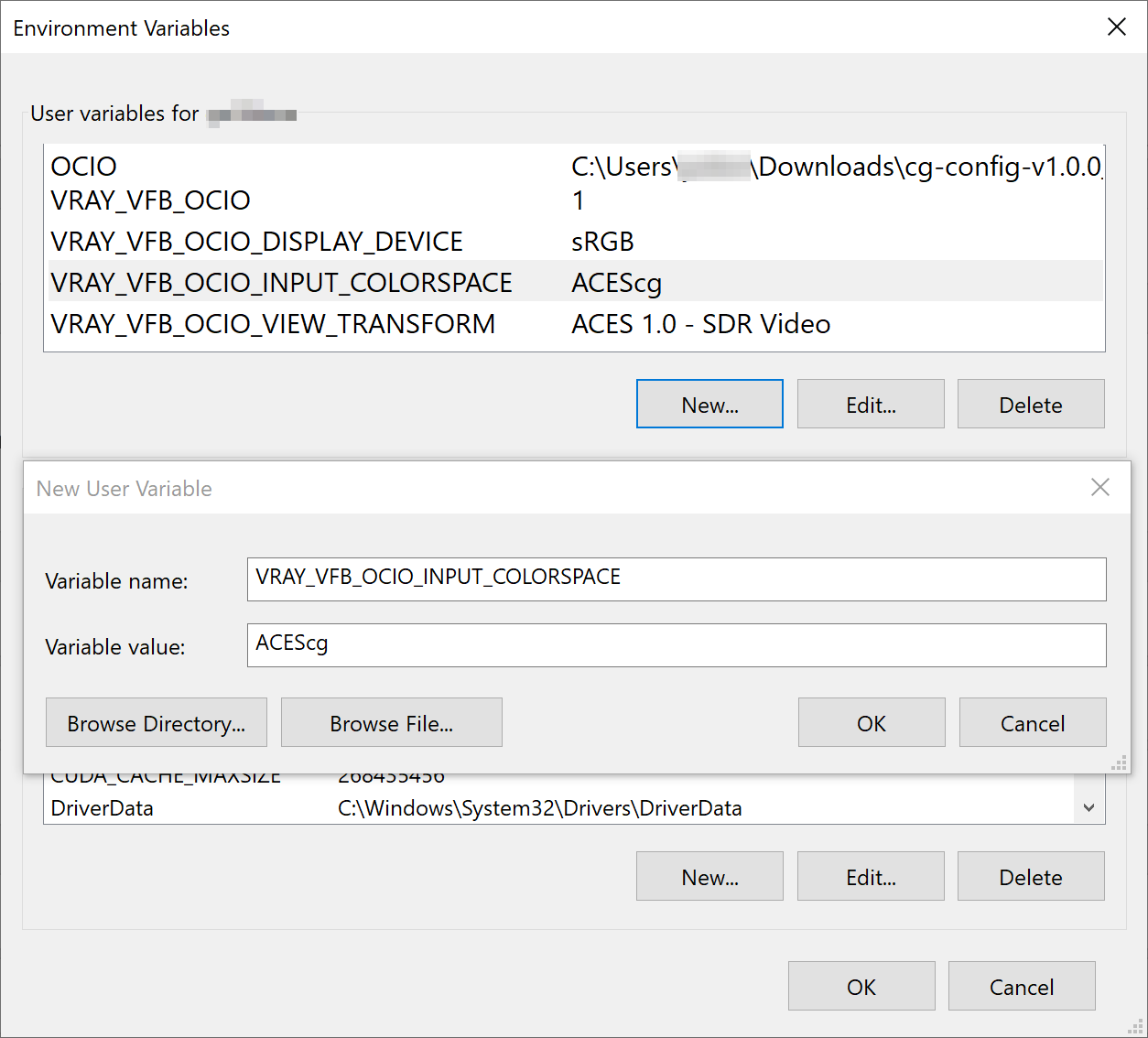The width and height of the screenshot is (1148, 1038).
Task: Delete the selected system variable
Action: (1031, 876)
